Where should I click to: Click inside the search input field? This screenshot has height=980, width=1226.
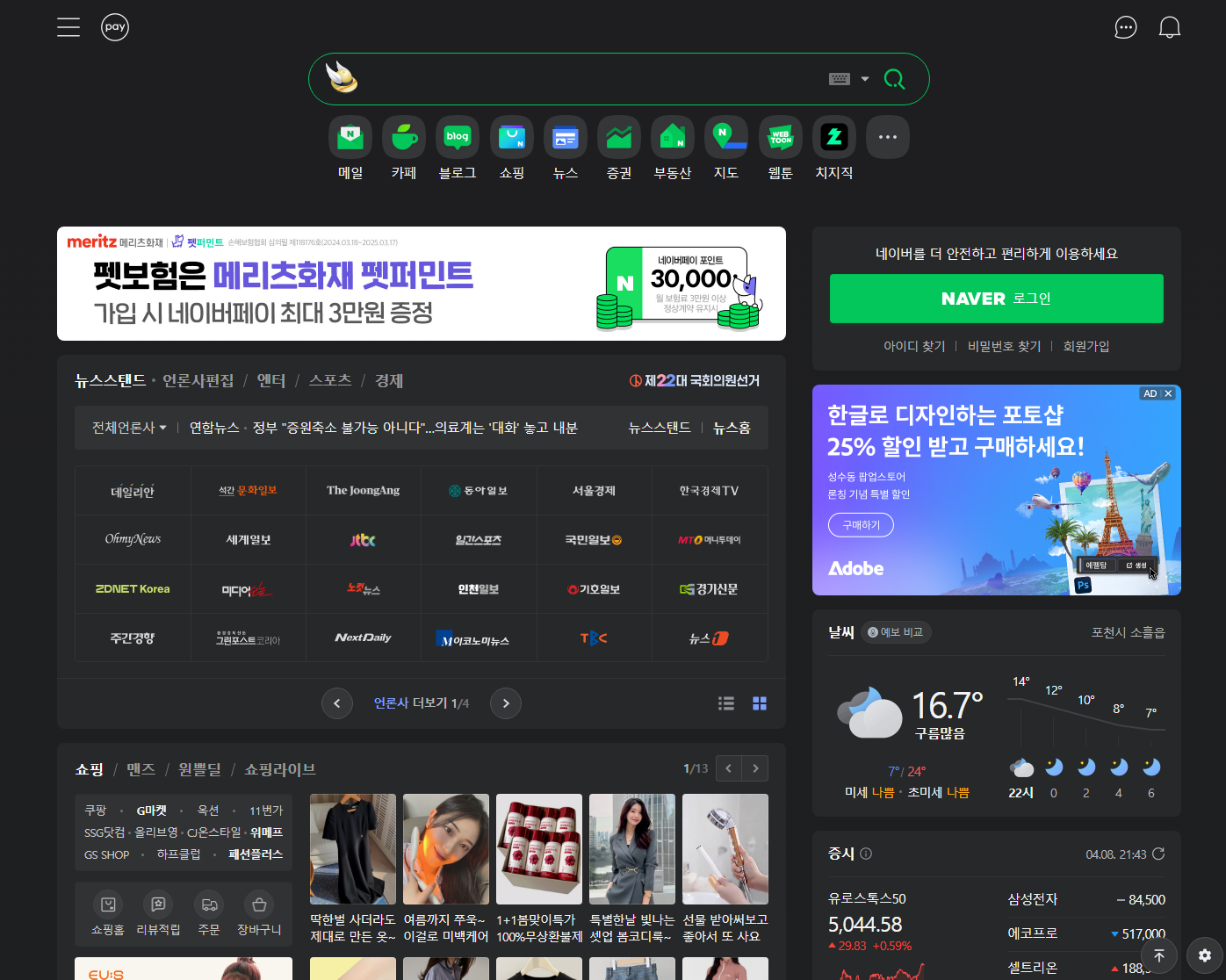coord(593,79)
